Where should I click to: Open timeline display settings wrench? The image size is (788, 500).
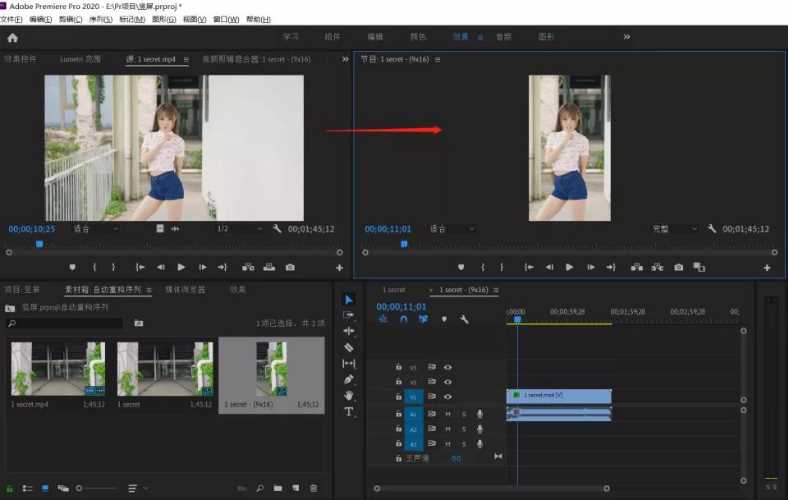tap(464, 319)
